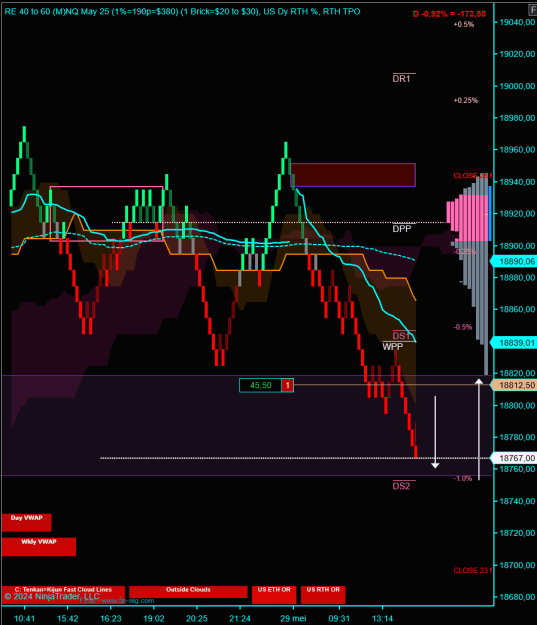
Task: Click the red quantity box showing 1
Action: (x=287, y=385)
